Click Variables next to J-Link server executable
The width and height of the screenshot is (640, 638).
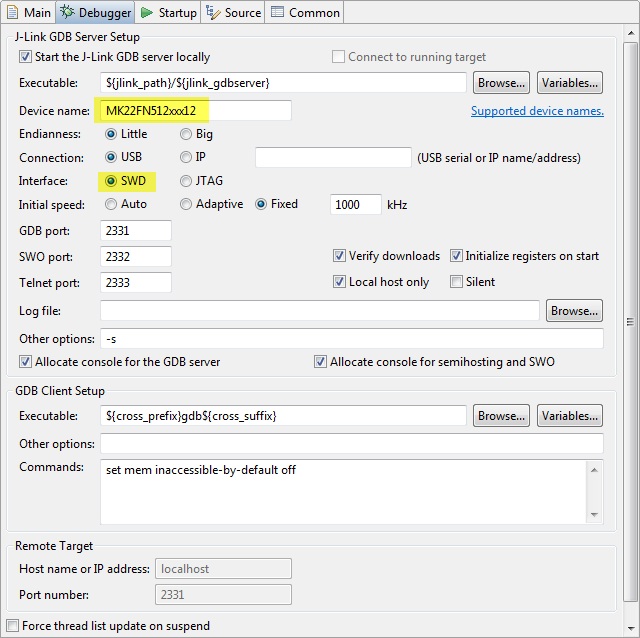(570, 83)
